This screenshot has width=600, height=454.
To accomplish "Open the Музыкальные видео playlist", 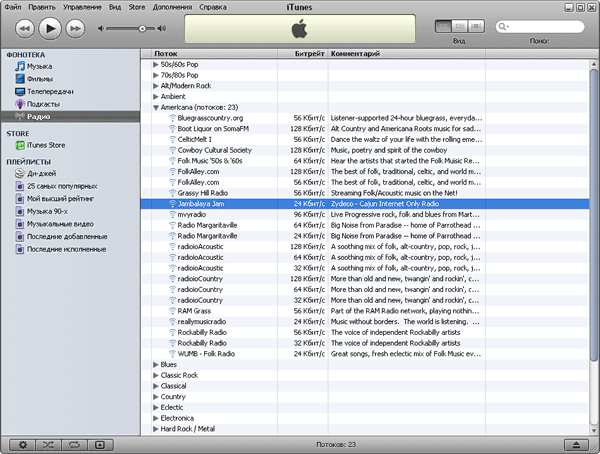I will 70,224.
